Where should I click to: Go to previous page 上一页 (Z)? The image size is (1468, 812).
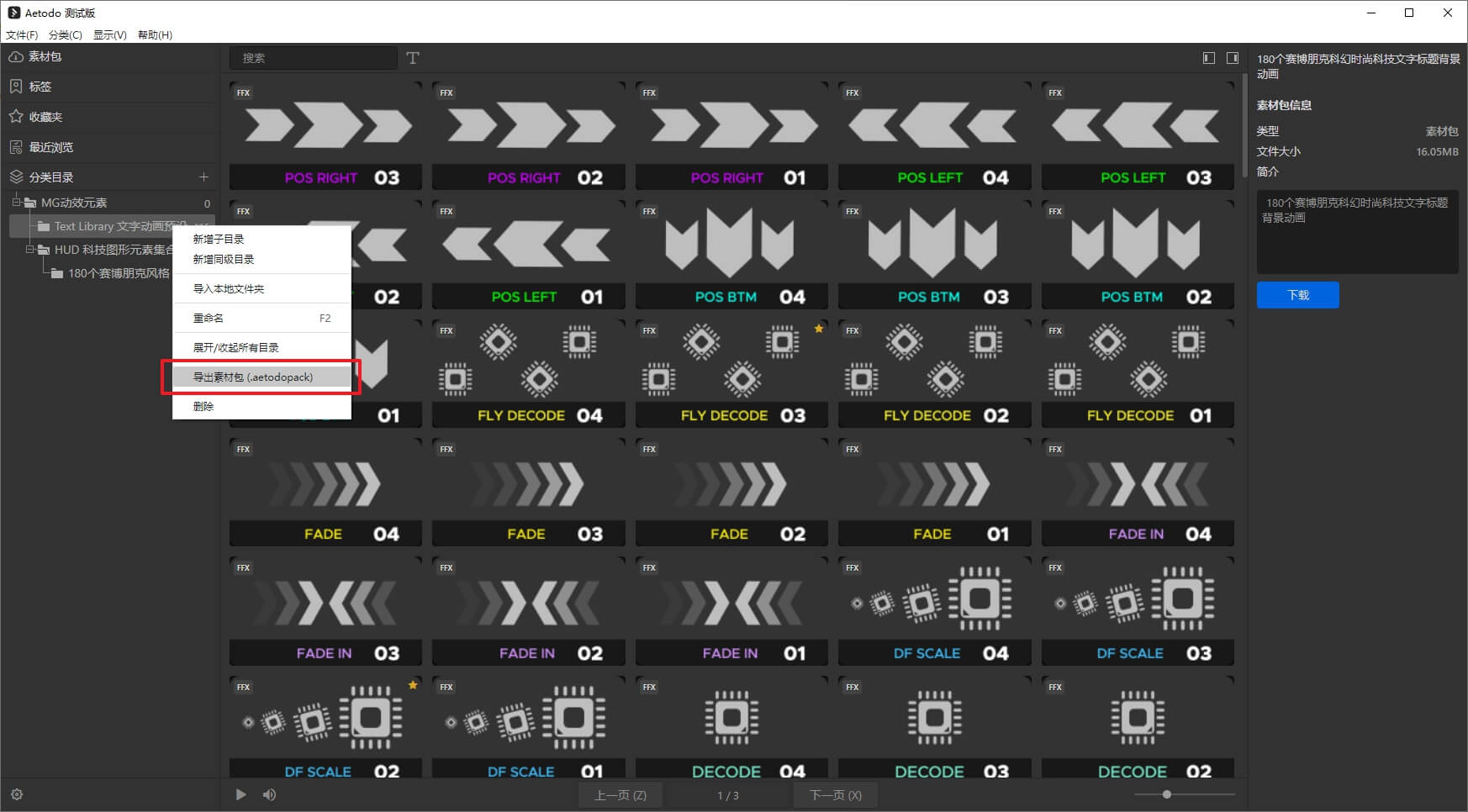tap(620, 795)
